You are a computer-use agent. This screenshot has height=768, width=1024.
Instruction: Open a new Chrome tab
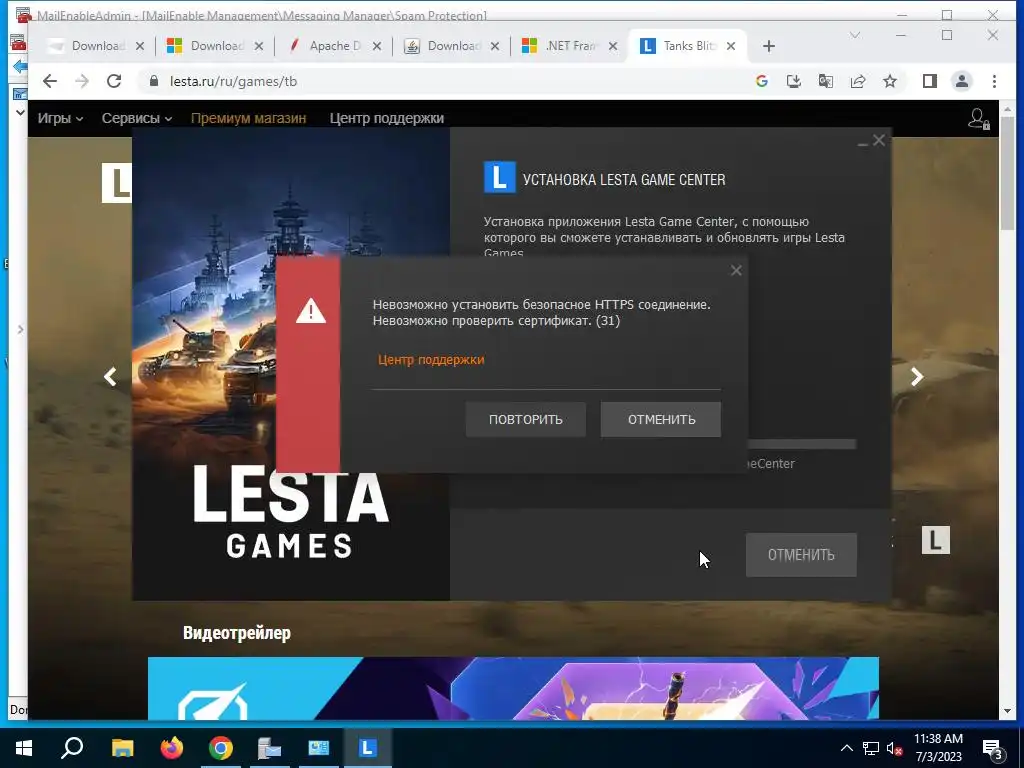pos(769,46)
